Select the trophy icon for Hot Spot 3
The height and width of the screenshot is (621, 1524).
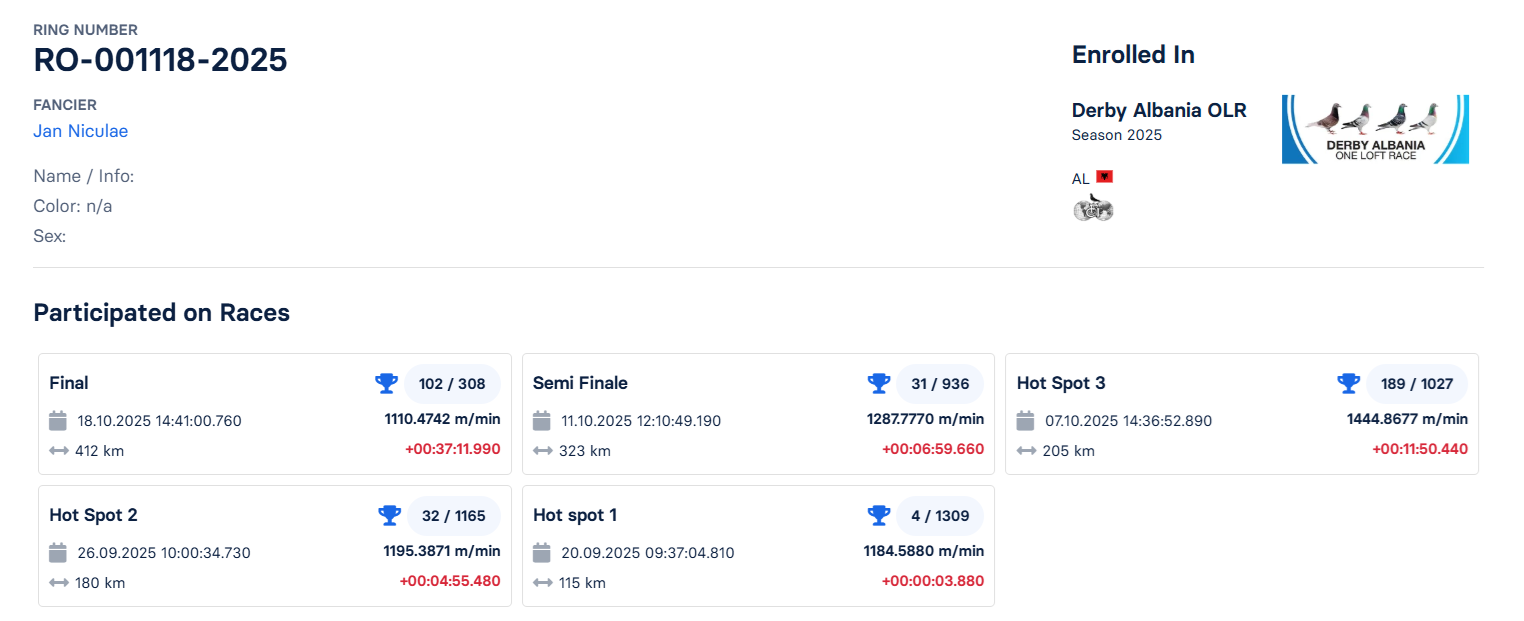pyautogui.click(x=1349, y=383)
